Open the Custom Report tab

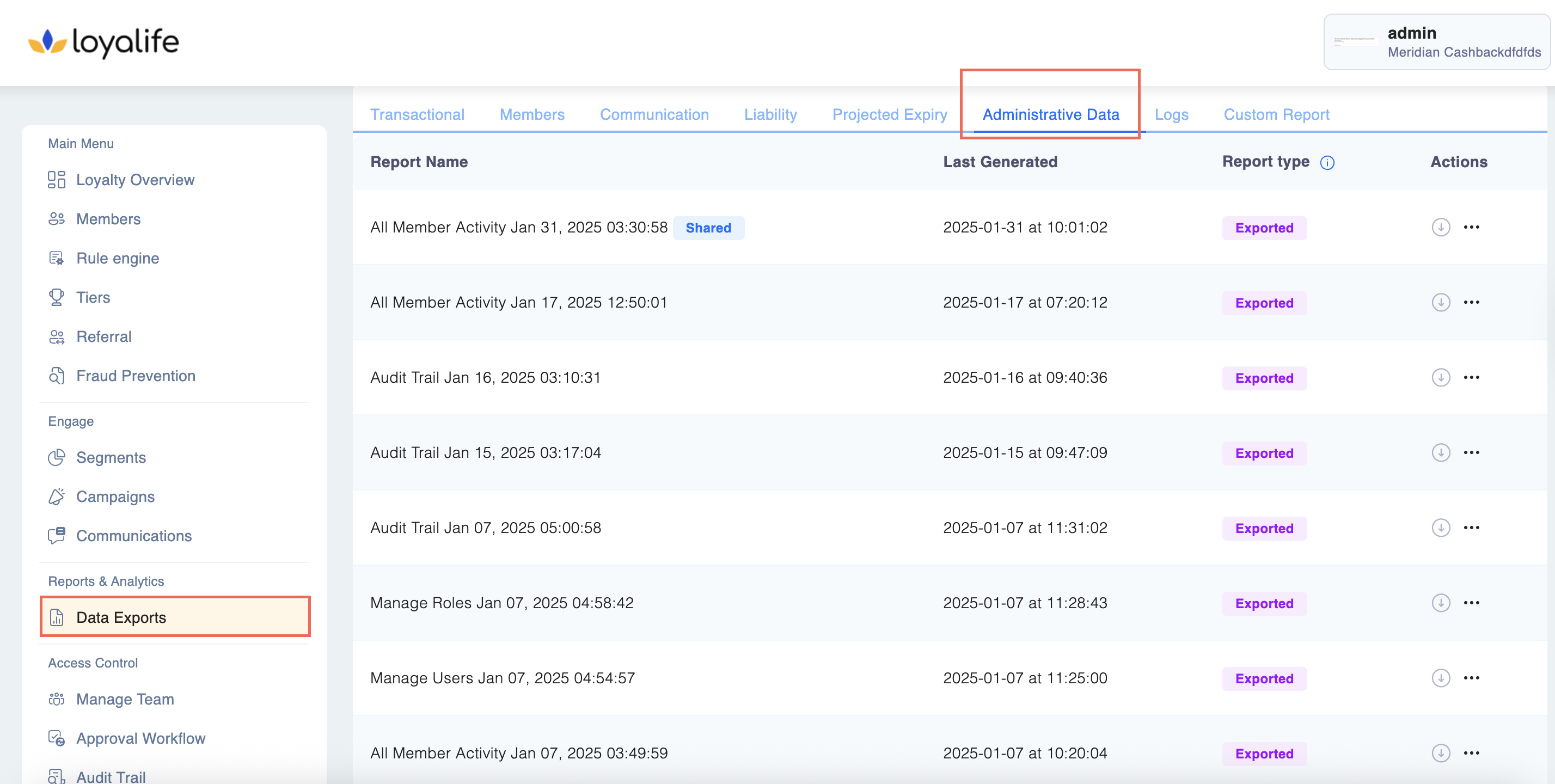click(x=1276, y=115)
